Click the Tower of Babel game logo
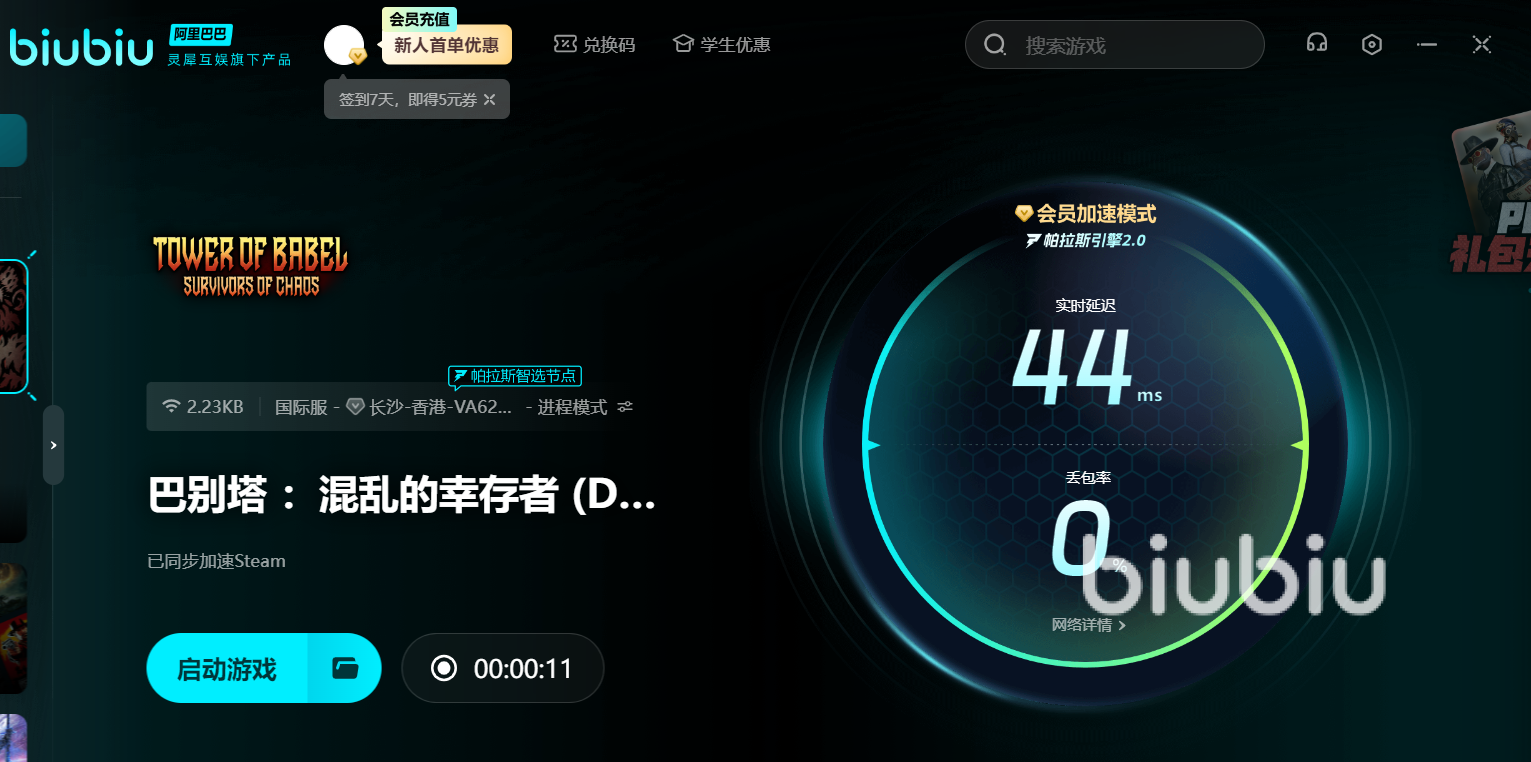 pyautogui.click(x=250, y=266)
